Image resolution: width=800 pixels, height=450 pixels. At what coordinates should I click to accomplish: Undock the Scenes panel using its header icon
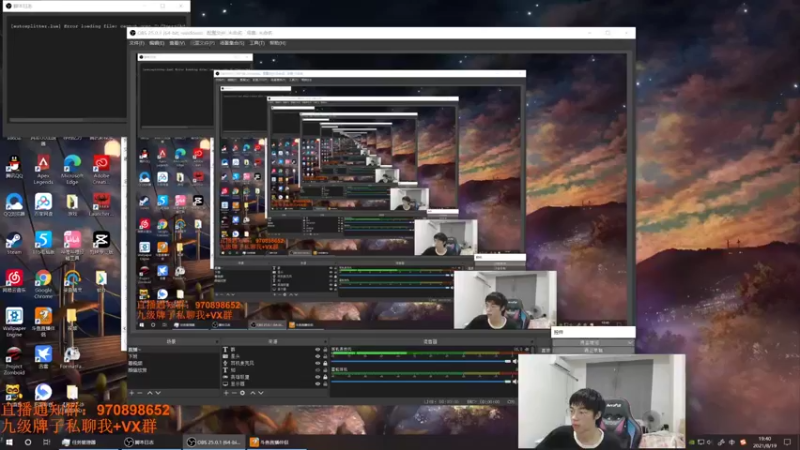click(217, 341)
